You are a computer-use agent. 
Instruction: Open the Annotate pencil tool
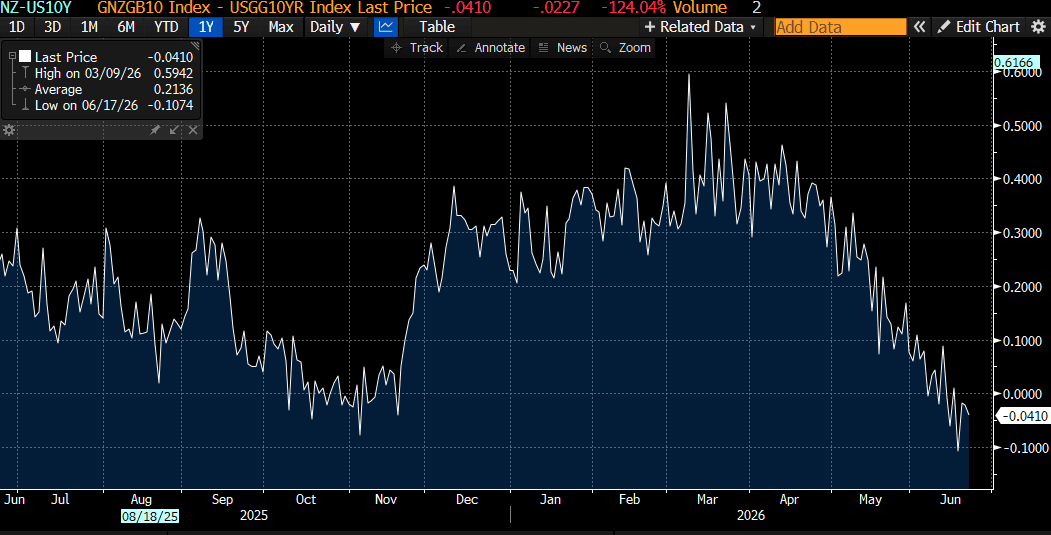point(491,48)
